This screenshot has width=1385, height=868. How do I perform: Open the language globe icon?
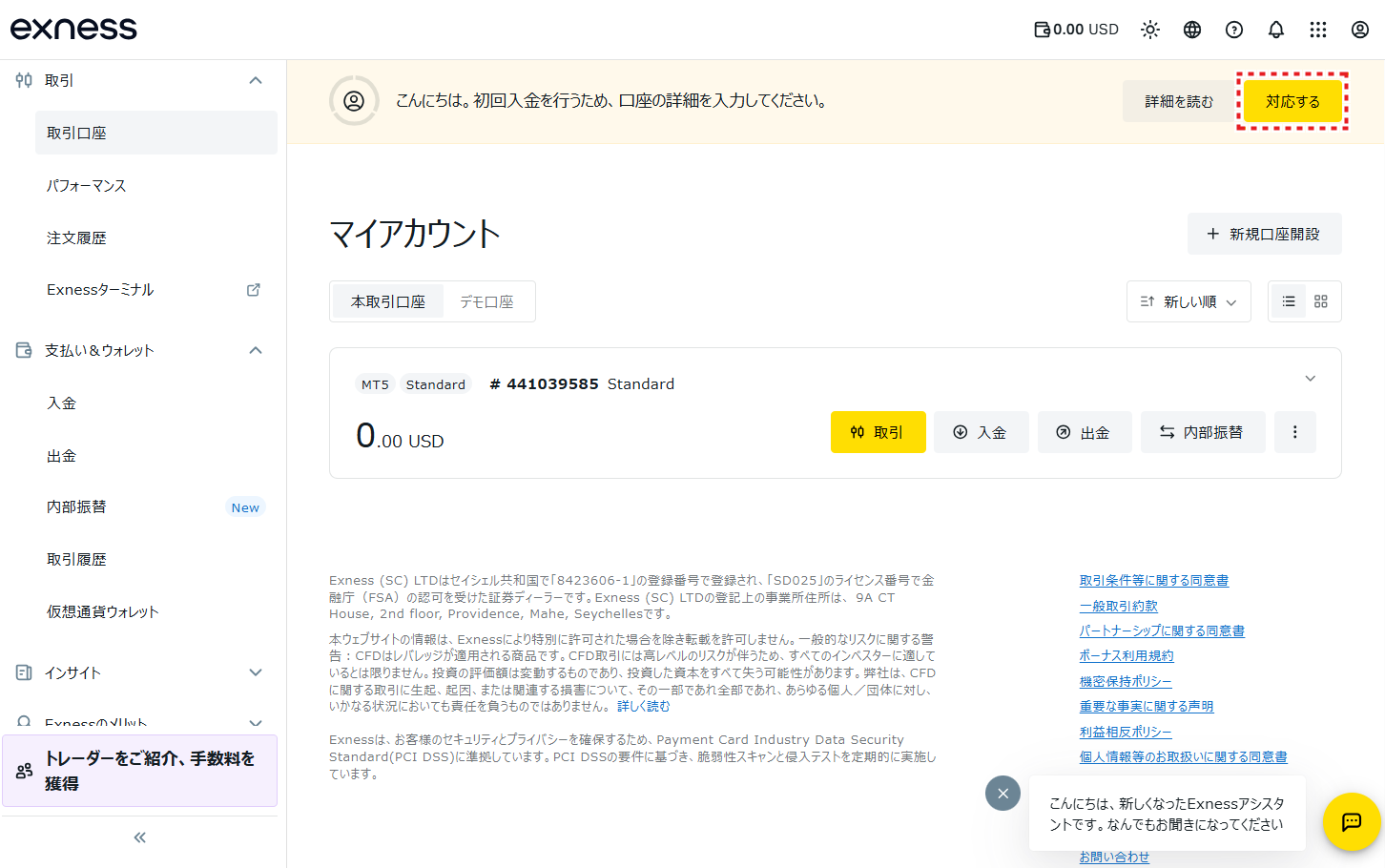1192,30
